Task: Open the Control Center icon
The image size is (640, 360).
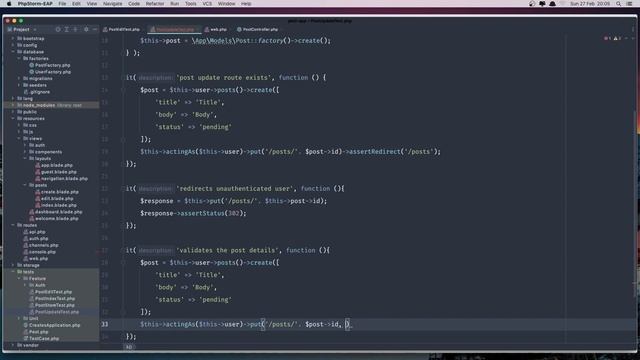Action: click(629, 4)
